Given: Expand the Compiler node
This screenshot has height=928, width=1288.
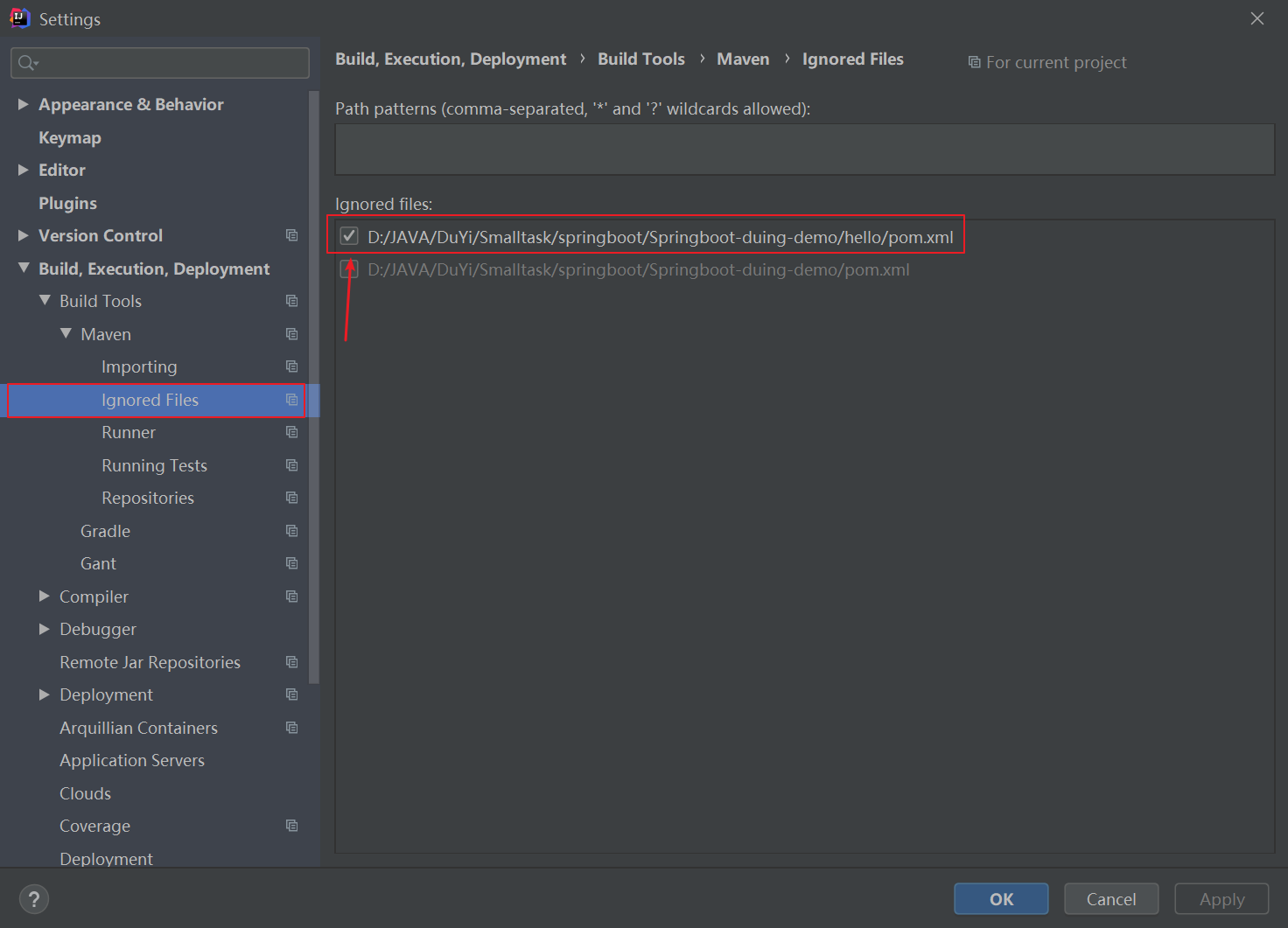Looking at the screenshot, I should (x=45, y=596).
